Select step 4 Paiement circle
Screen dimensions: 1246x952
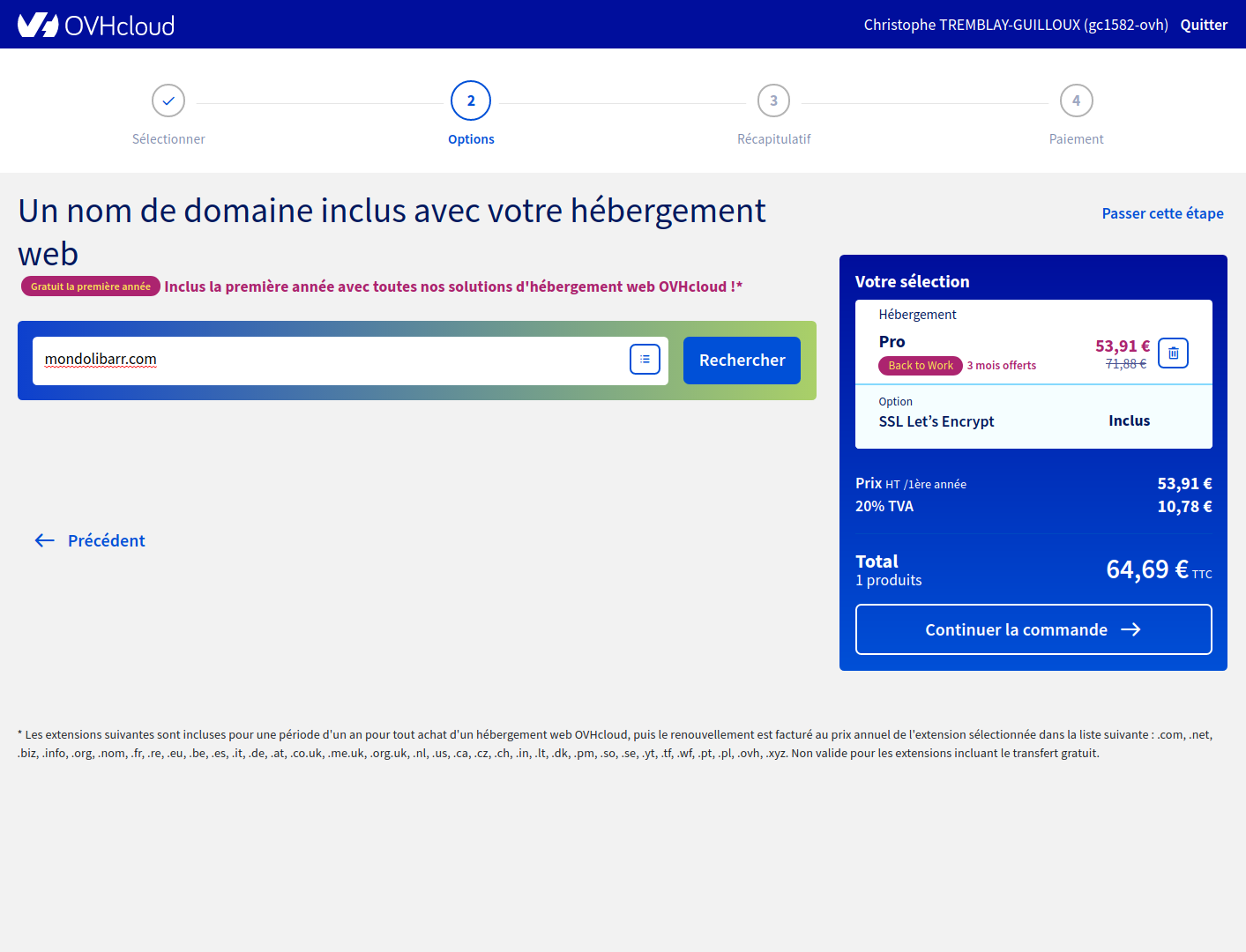pos(1076,100)
